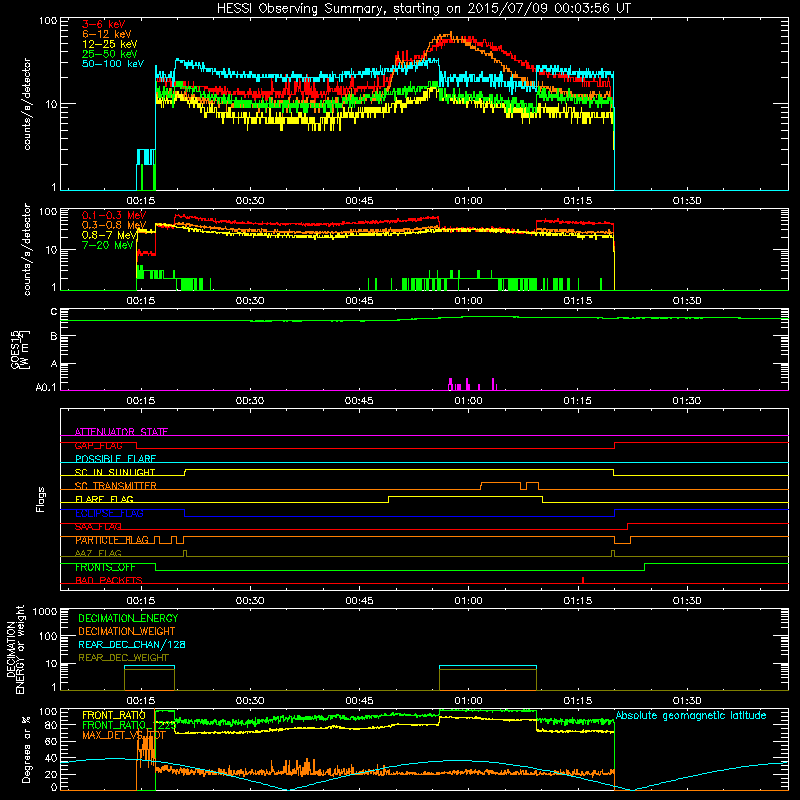800x800 pixels.
Task: Click the DECIMATION_WEIGHT legend label
Action: [127, 631]
